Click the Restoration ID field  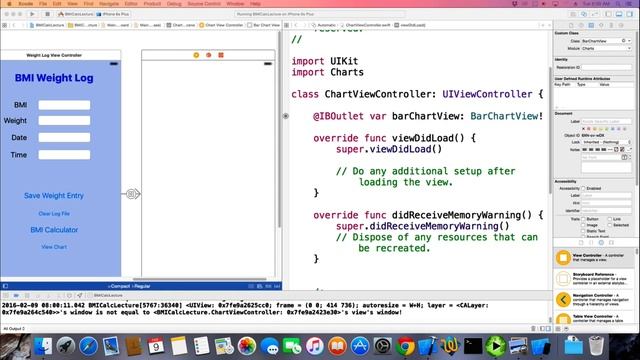(x=606, y=67)
